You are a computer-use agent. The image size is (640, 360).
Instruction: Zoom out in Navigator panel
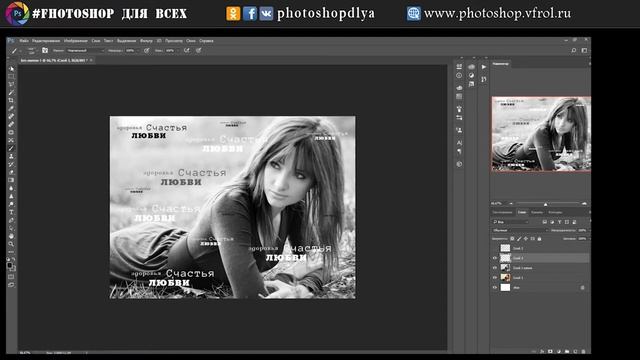511,203
